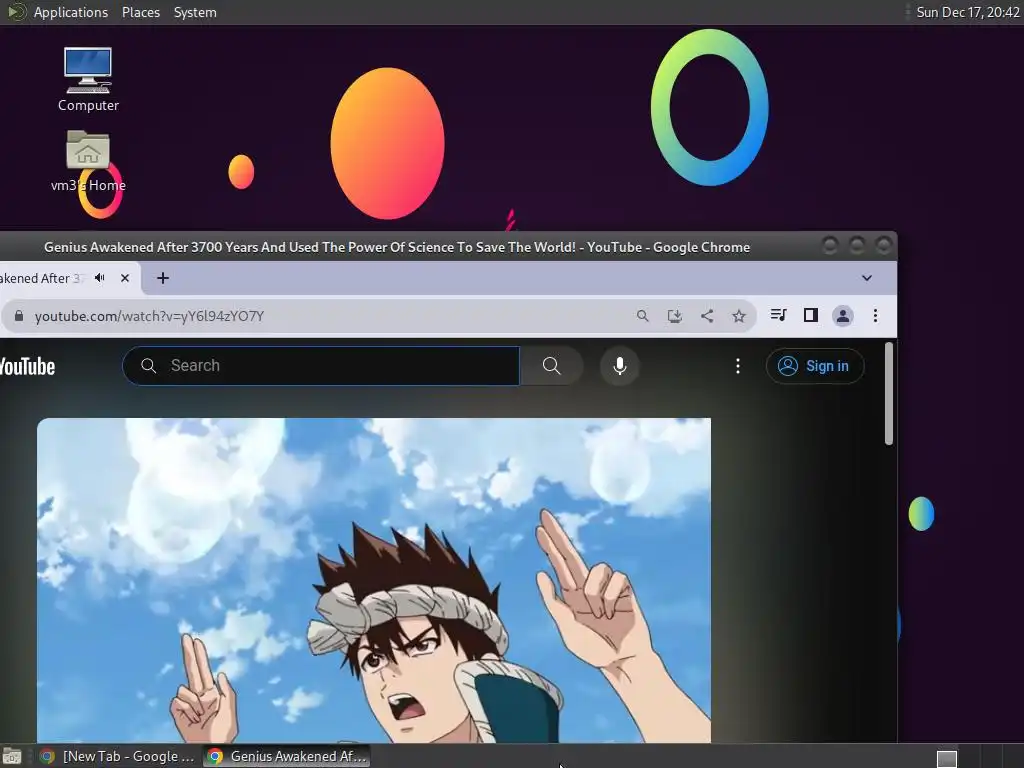Click the date and time clock
1024x768 pixels.
click(x=967, y=12)
